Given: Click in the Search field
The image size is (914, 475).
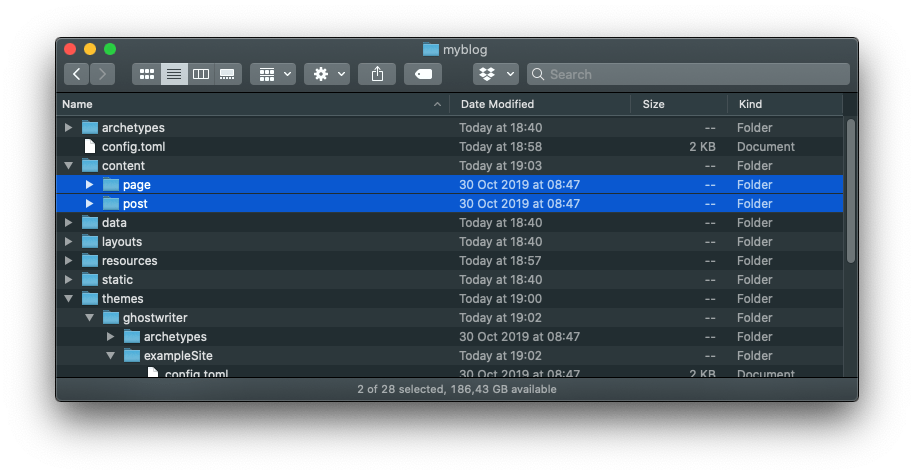Looking at the screenshot, I should pyautogui.click(x=690, y=74).
